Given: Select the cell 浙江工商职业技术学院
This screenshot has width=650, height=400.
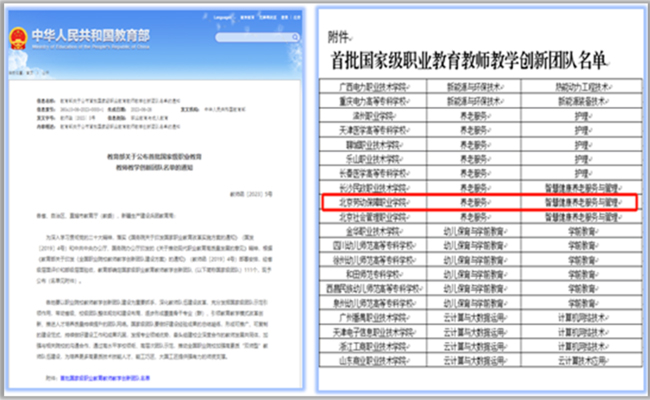Looking at the screenshot, I should [x=373, y=347].
